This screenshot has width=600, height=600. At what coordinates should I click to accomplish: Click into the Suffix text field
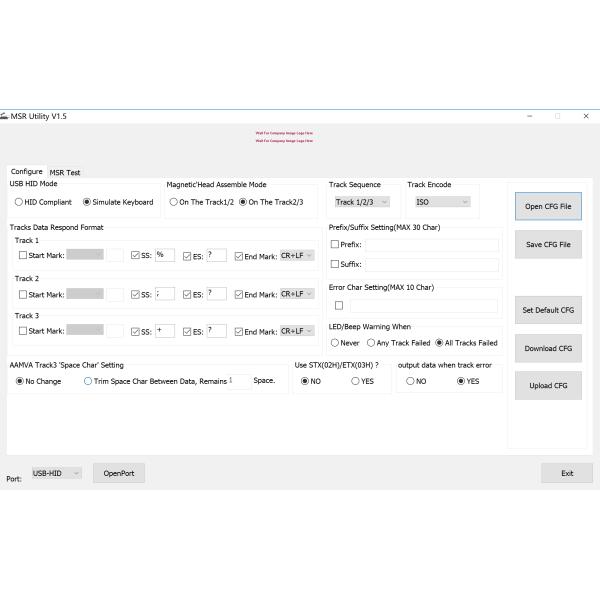tap(432, 265)
